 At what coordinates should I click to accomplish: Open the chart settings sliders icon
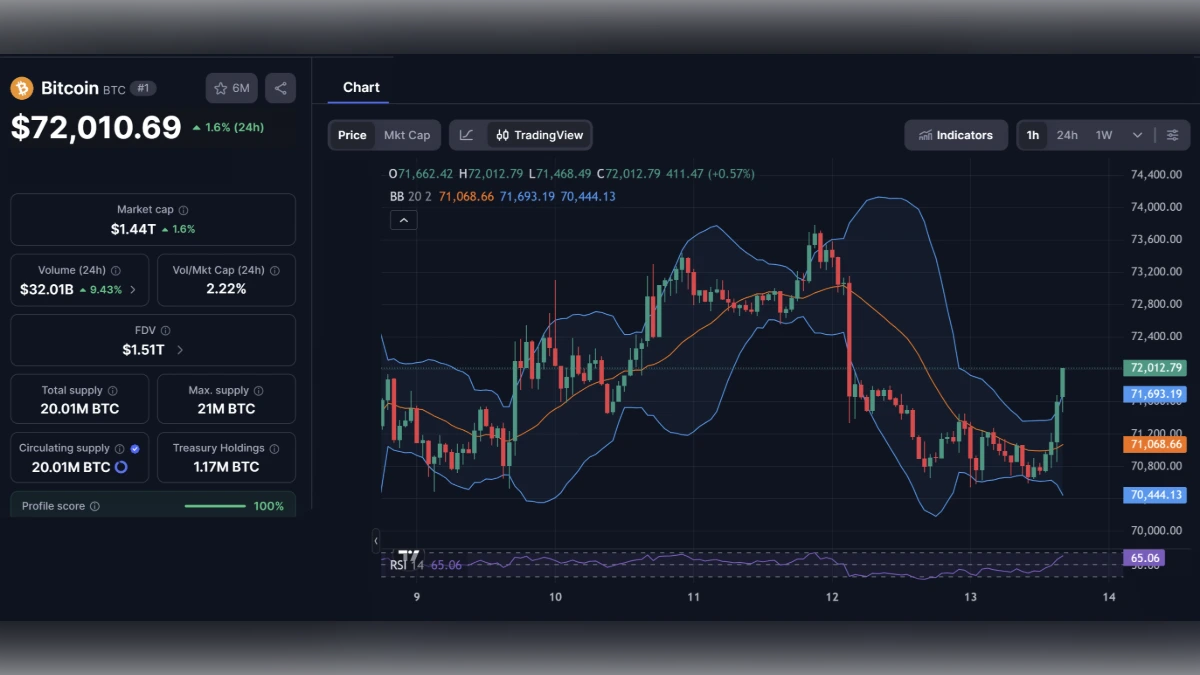coord(1172,135)
